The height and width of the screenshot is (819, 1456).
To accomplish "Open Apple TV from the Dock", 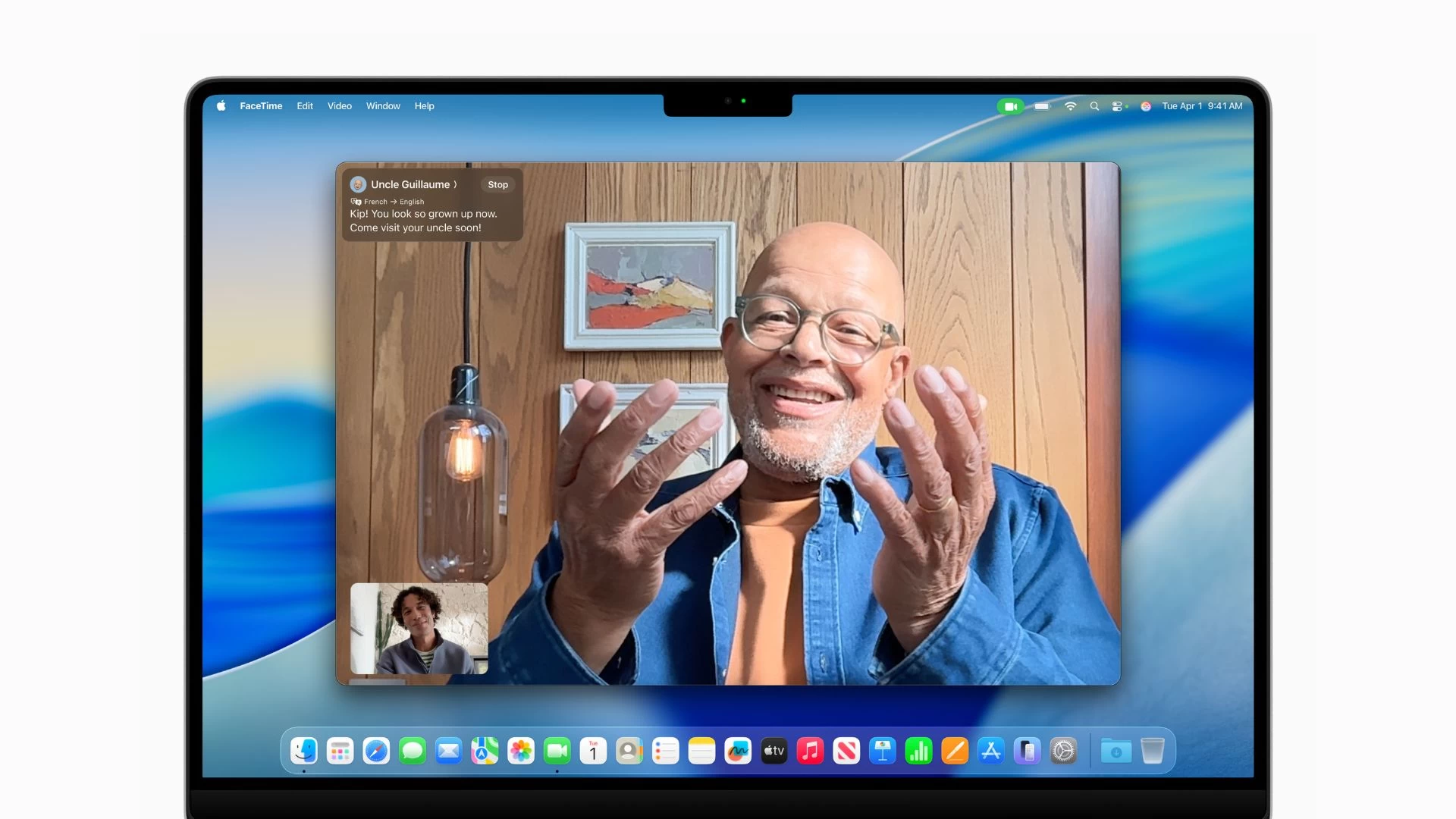I will coord(774,751).
